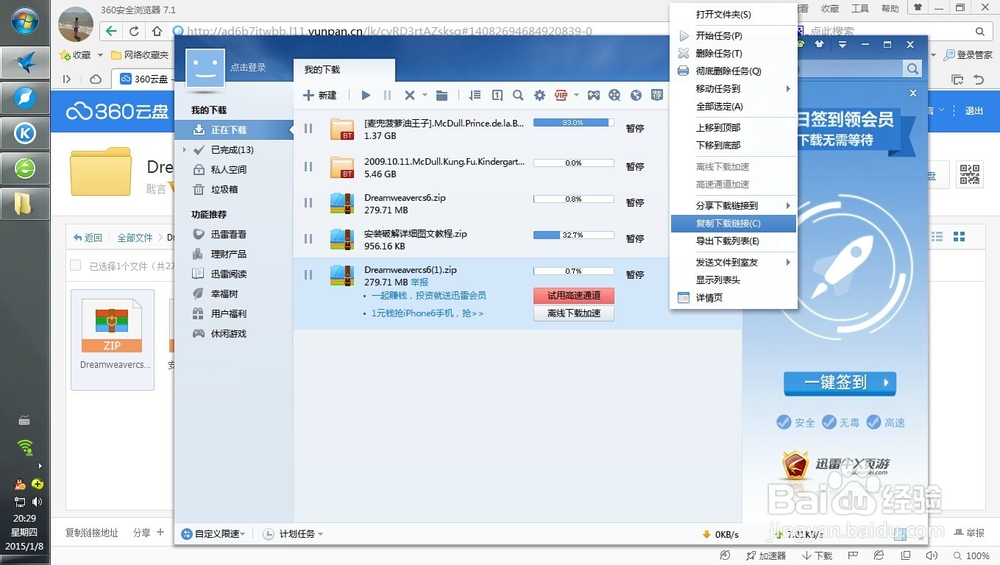Screen dimensions: 1000x565
Task: Click the magnifier search icon in toolbar
Action: 518,96
